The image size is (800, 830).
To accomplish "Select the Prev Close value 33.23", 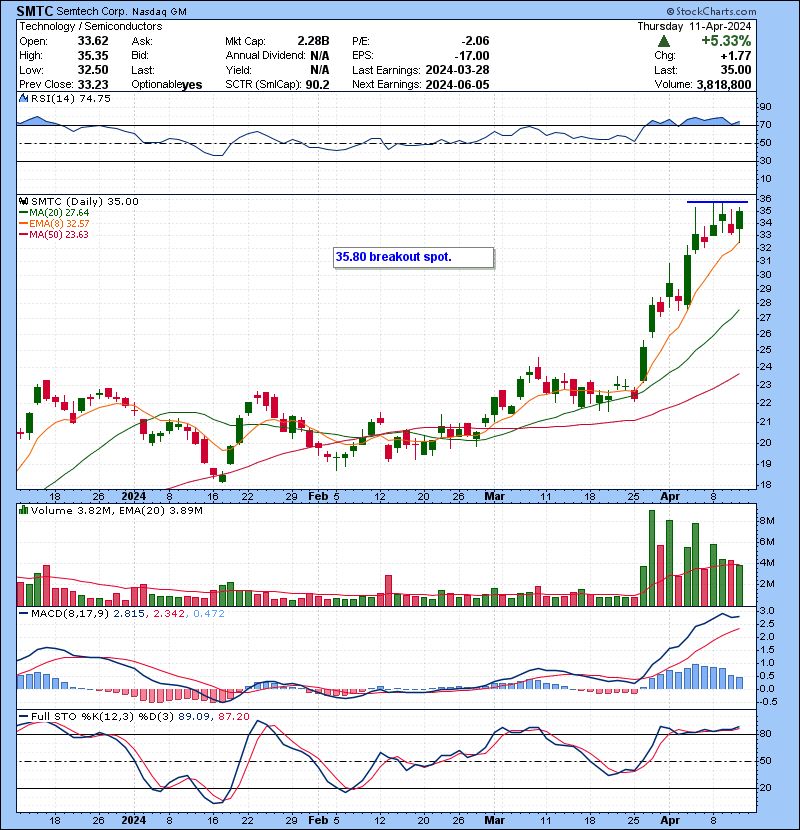I will tap(93, 85).
